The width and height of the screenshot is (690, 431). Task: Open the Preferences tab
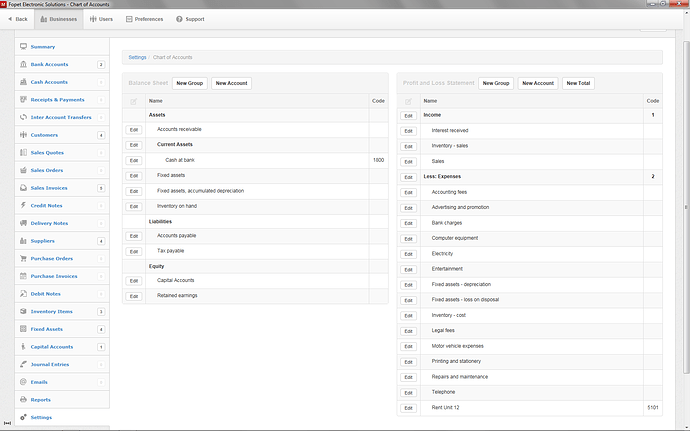[144, 19]
